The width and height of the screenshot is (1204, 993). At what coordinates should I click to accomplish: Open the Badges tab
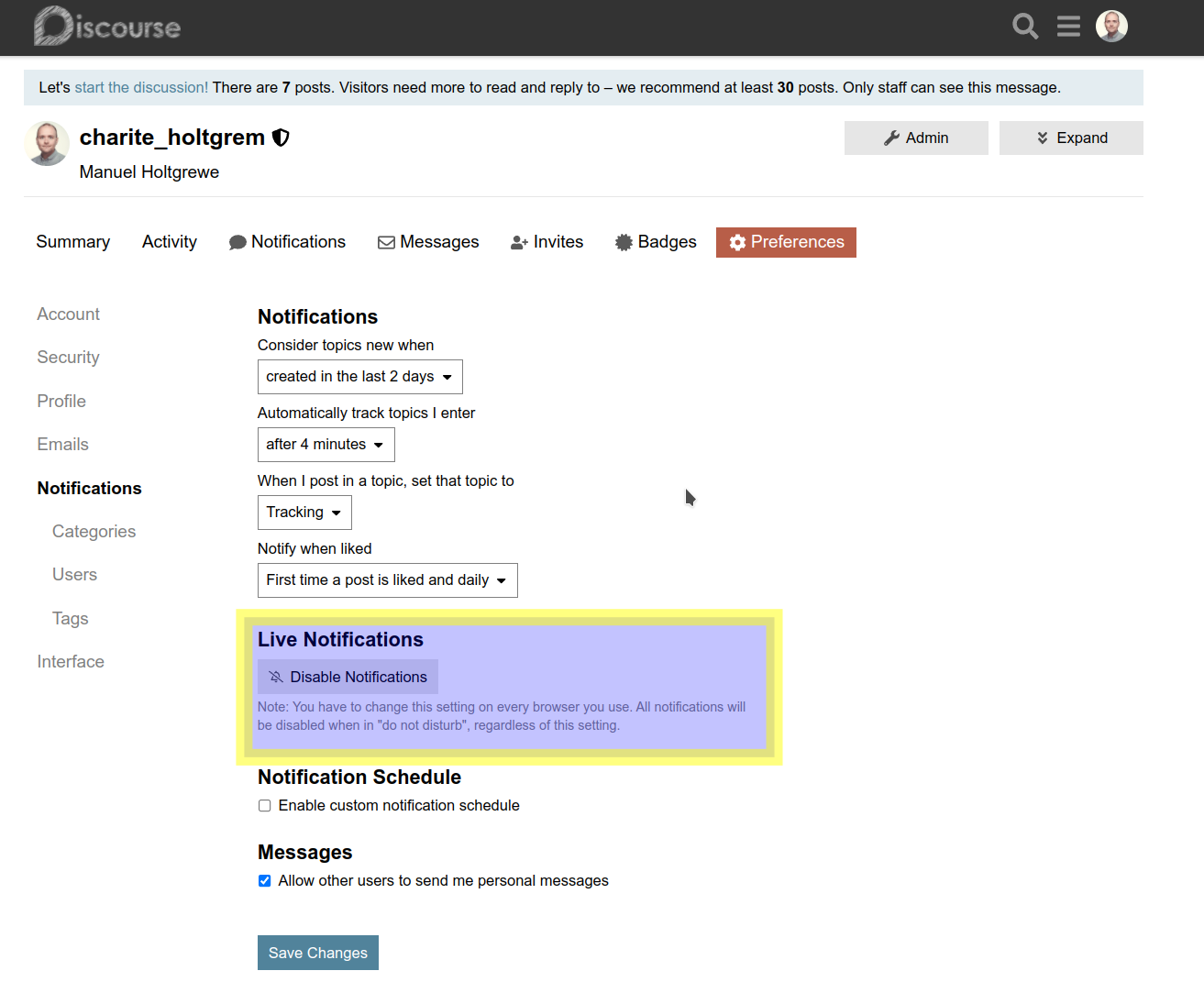pos(656,242)
